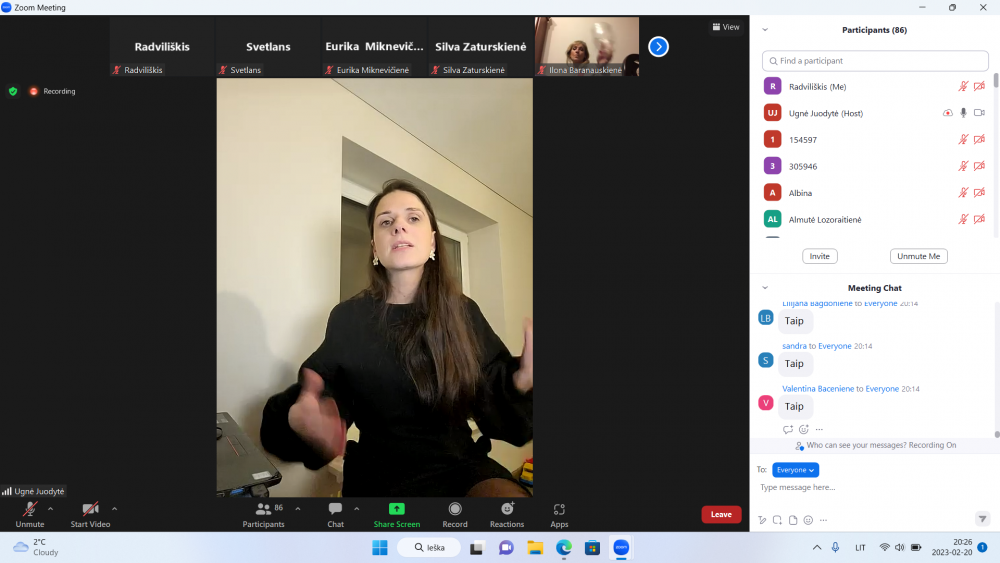Select Ilona Baranauskienė video thumbnail
The height and width of the screenshot is (563, 1000).
(x=587, y=47)
